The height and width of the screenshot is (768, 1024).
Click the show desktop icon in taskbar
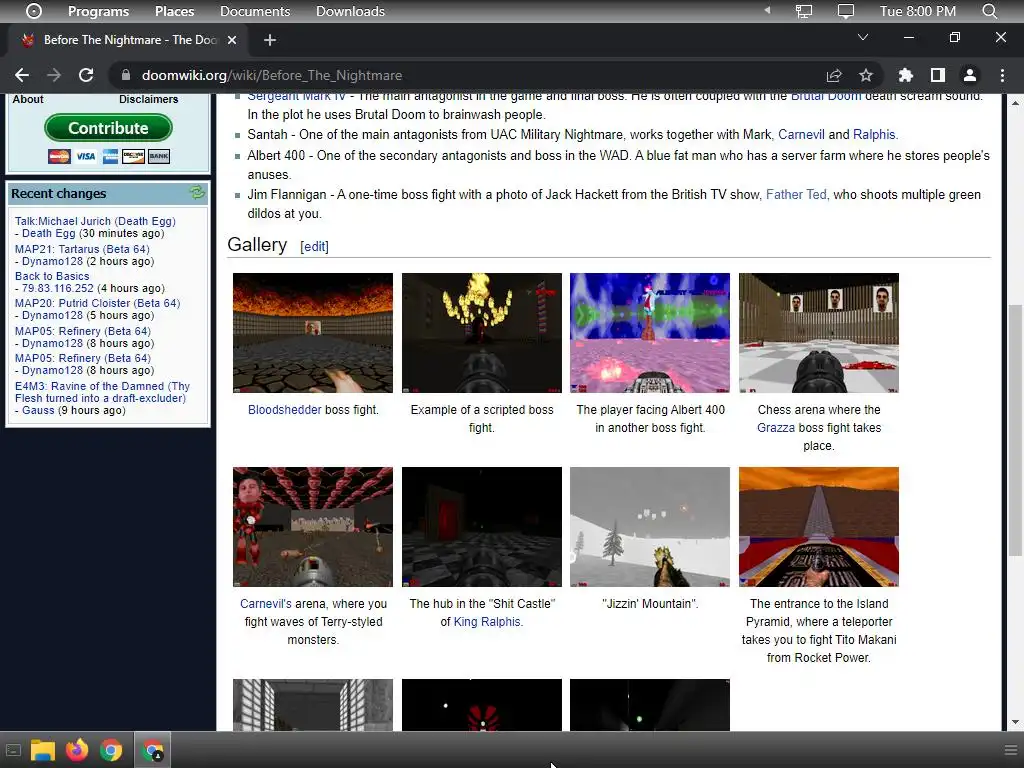(13, 750)
